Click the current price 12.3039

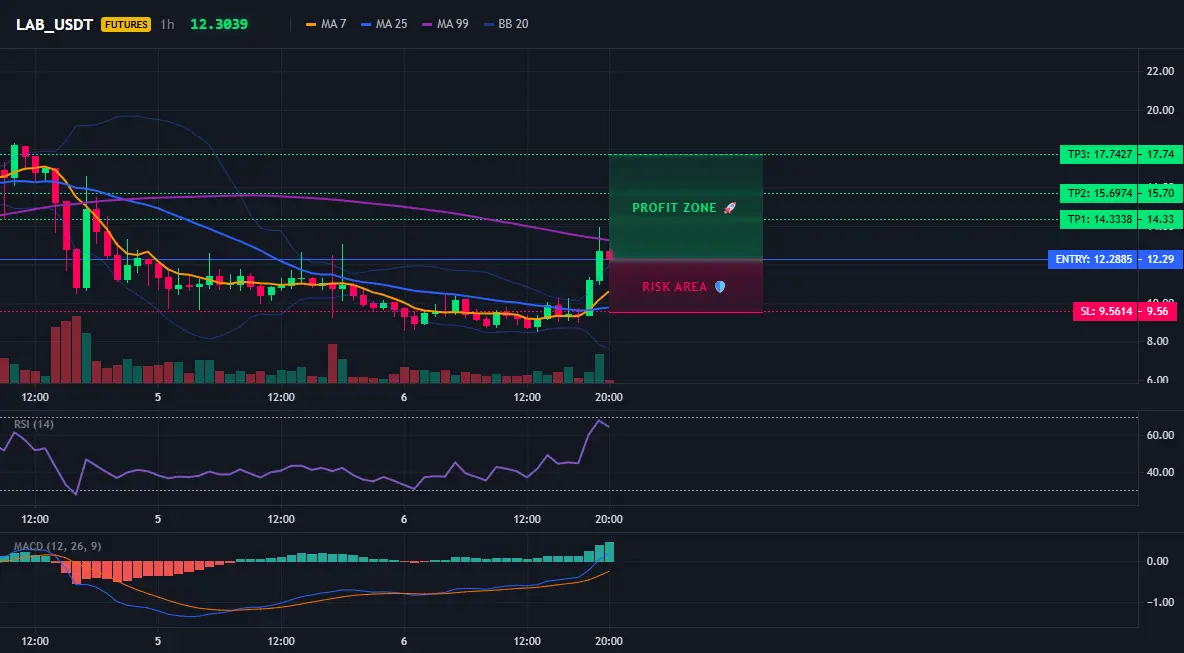219,24
